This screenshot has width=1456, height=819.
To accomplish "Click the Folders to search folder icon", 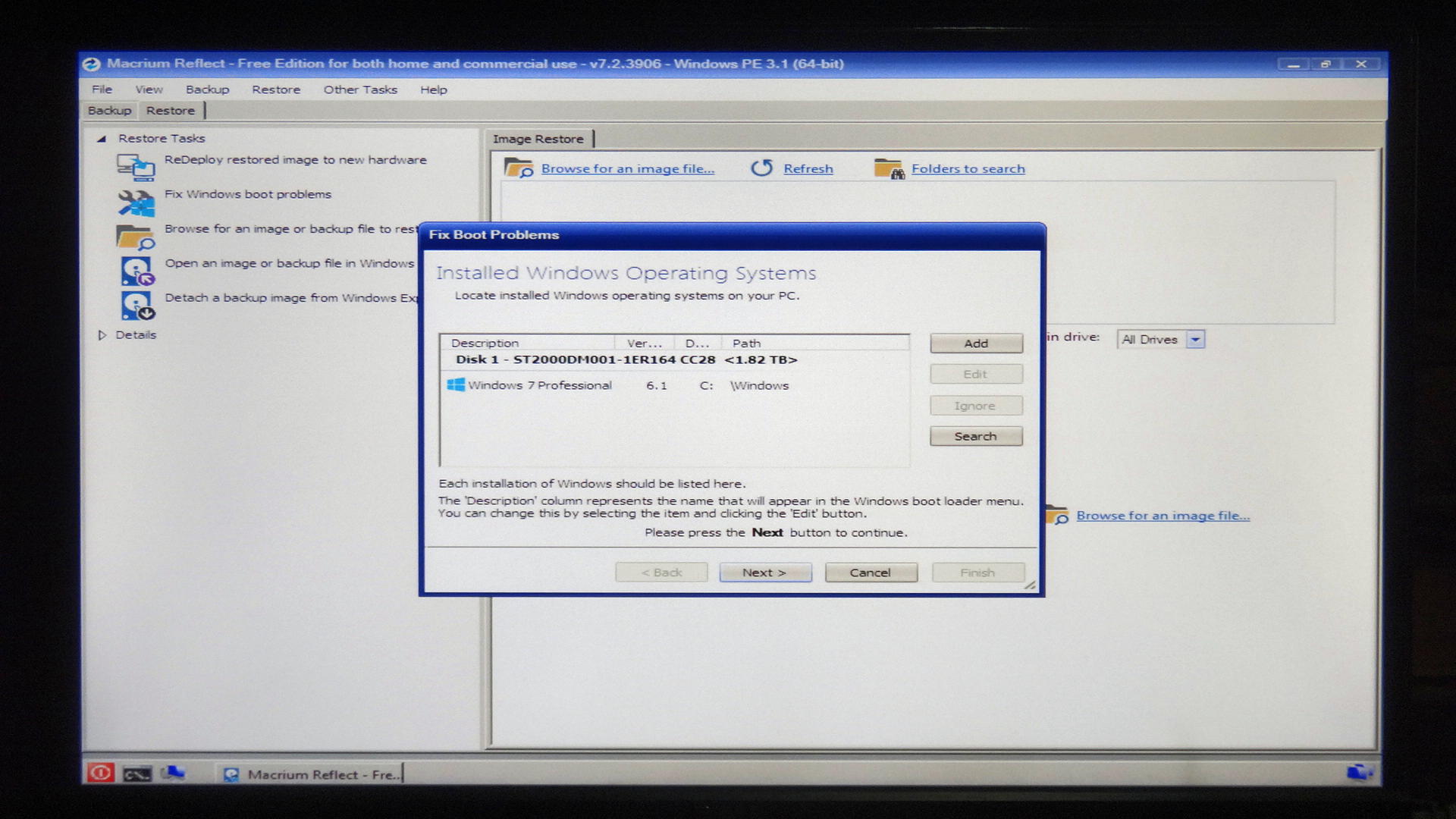I will [x=889, y=168].
